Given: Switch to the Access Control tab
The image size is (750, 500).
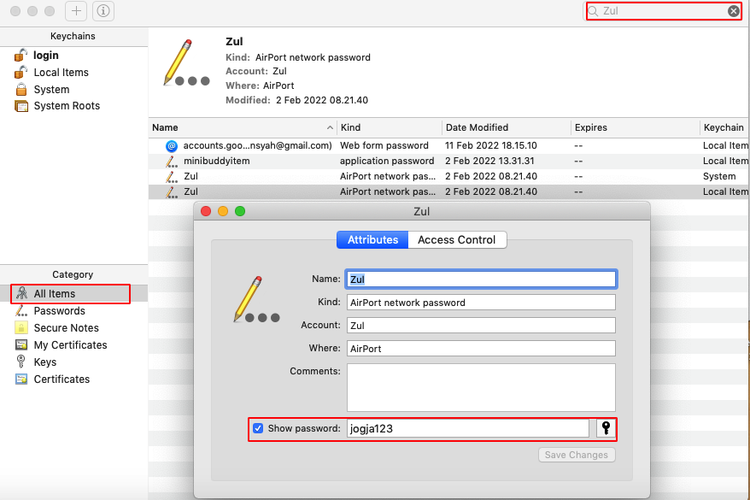Looking at the screenshot, I should click(x=457, y=240).
